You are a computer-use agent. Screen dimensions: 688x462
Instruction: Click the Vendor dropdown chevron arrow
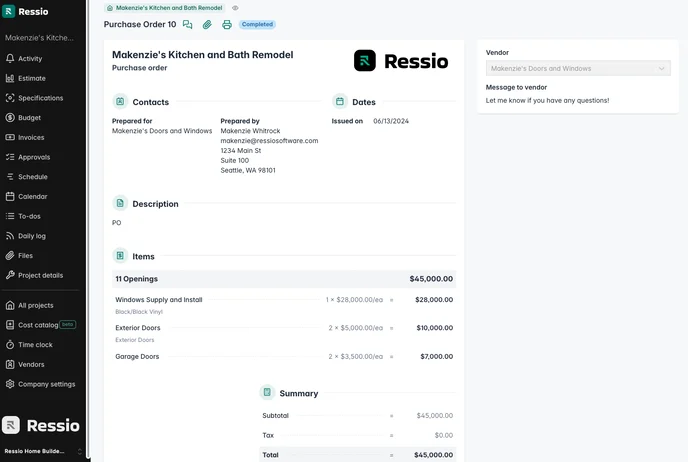(661, 68)
